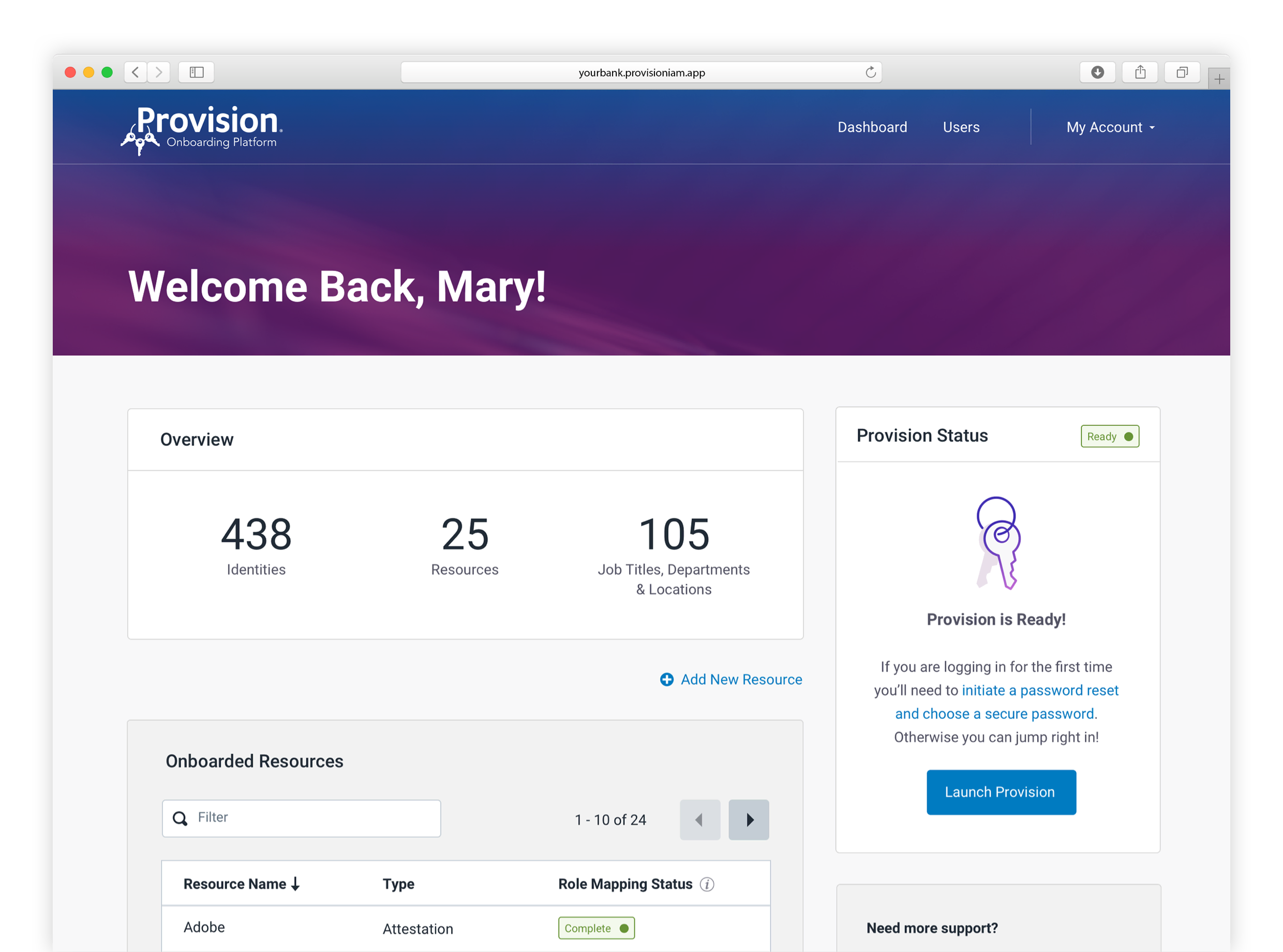Go back to the previous resource page
Screen dimensions: 1283x952
(x=700, y=819)
